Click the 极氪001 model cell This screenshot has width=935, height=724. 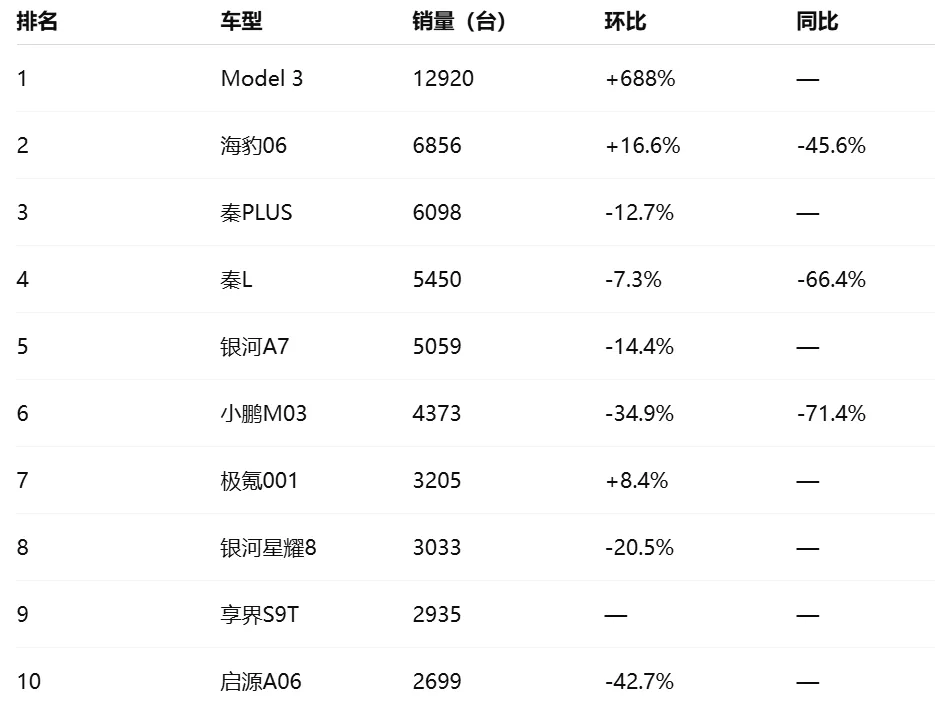click(x=259, y=481)
